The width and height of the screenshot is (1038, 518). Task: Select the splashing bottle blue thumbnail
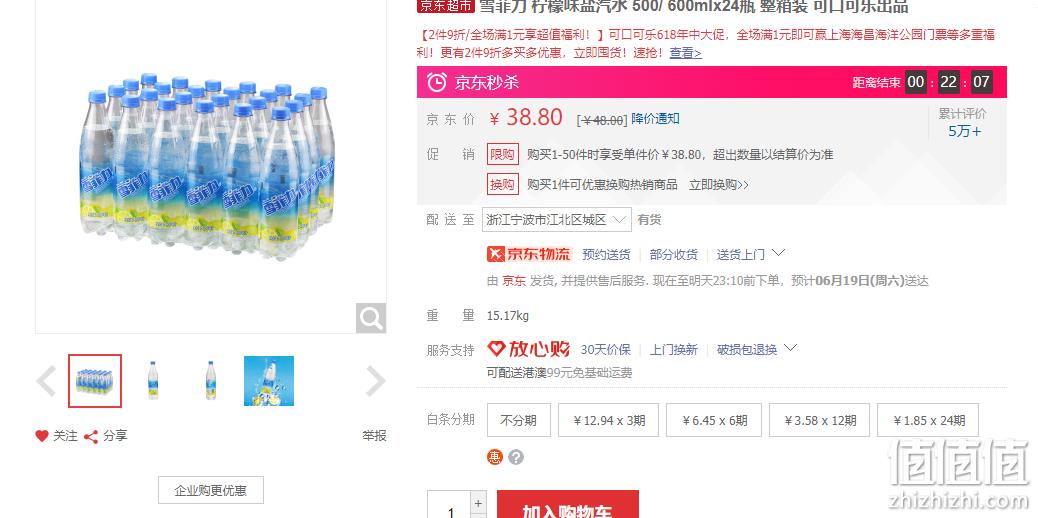[269, 381]
